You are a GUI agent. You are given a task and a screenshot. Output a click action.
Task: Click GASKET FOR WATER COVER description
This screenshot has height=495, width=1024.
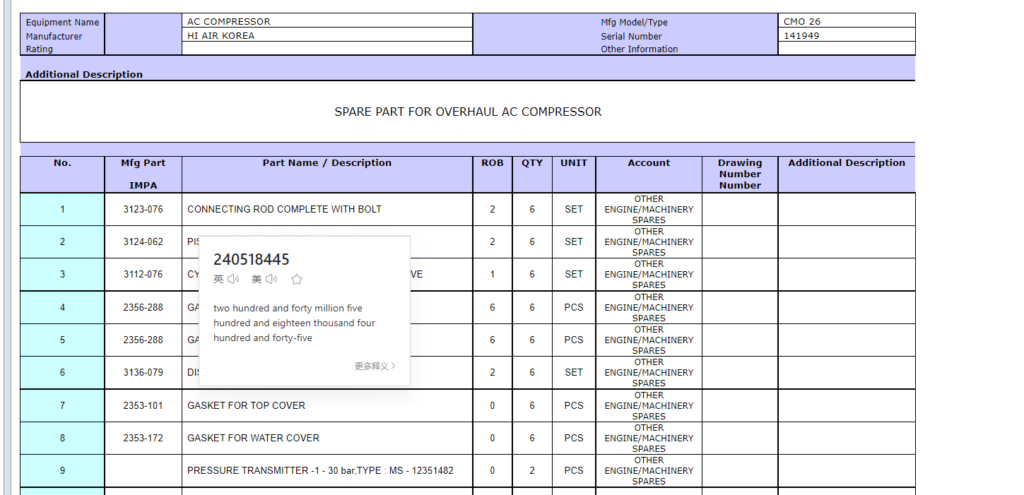(253, 438)
